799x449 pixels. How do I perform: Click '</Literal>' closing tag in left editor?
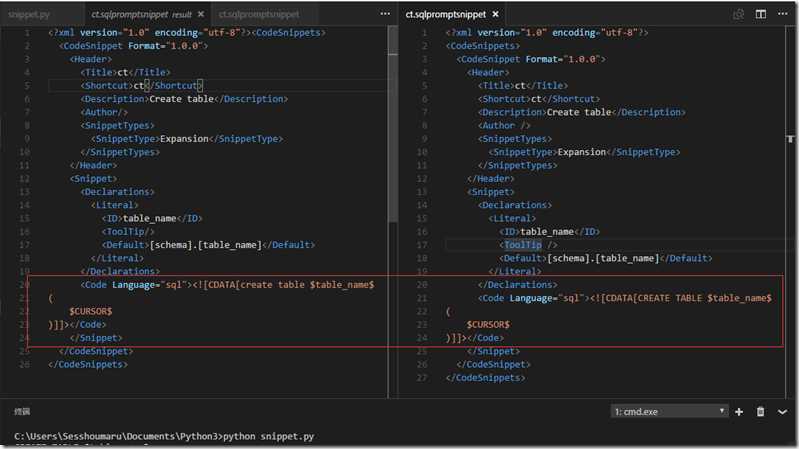point(117,258)
